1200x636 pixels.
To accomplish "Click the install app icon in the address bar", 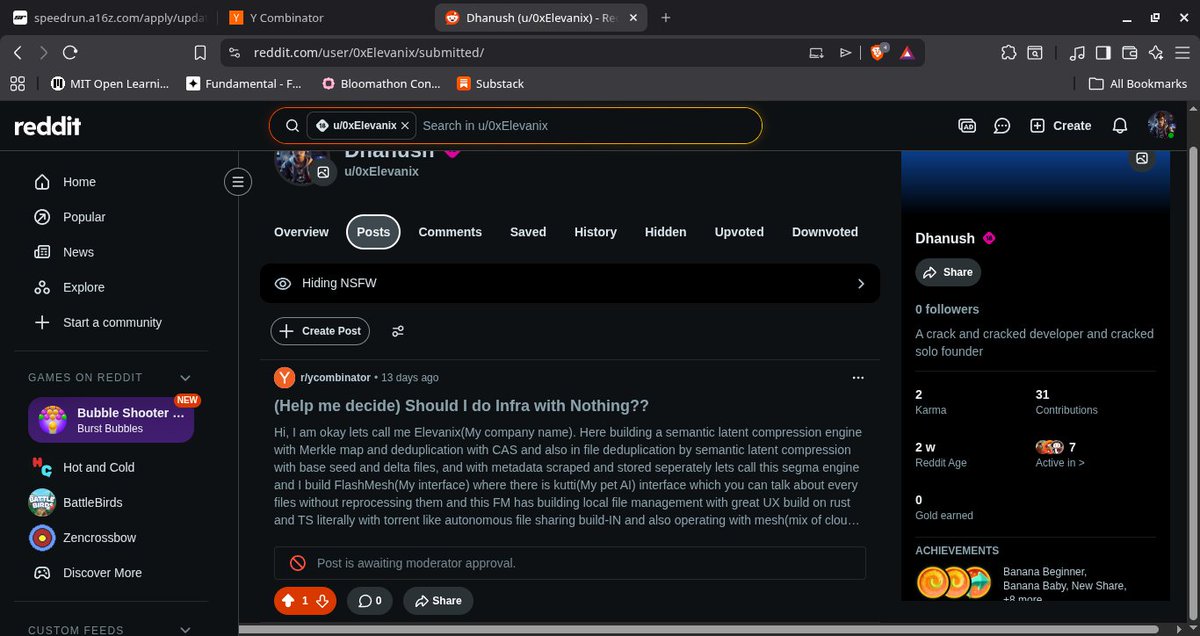I will (817, 53).
